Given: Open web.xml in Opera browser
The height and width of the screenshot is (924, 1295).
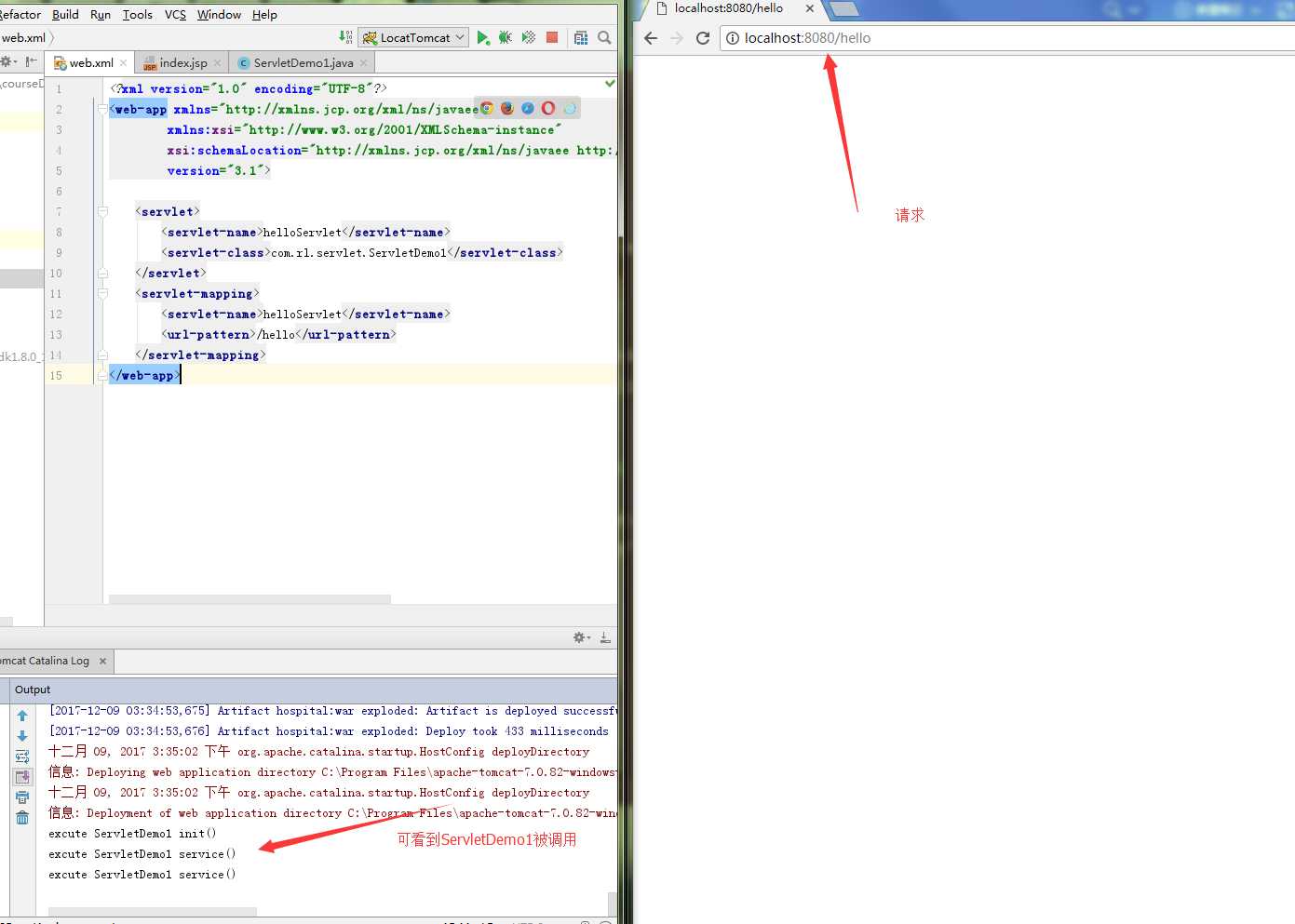Looking at the screenshot, I should click(548, 108).
